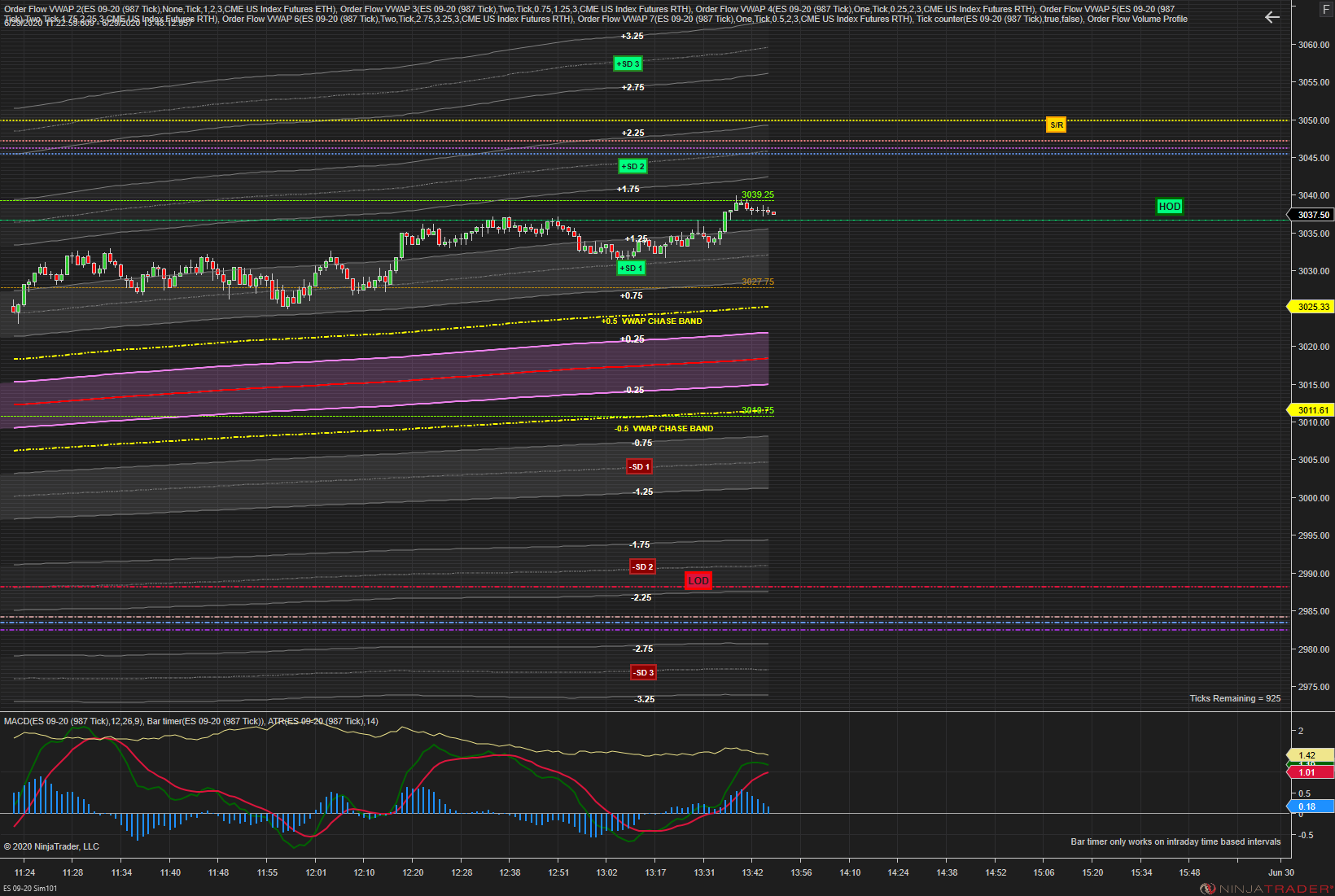1335x896 pixels.
Task: Click the -1.25 deviation band label
Action: click(x=643, y=492)
